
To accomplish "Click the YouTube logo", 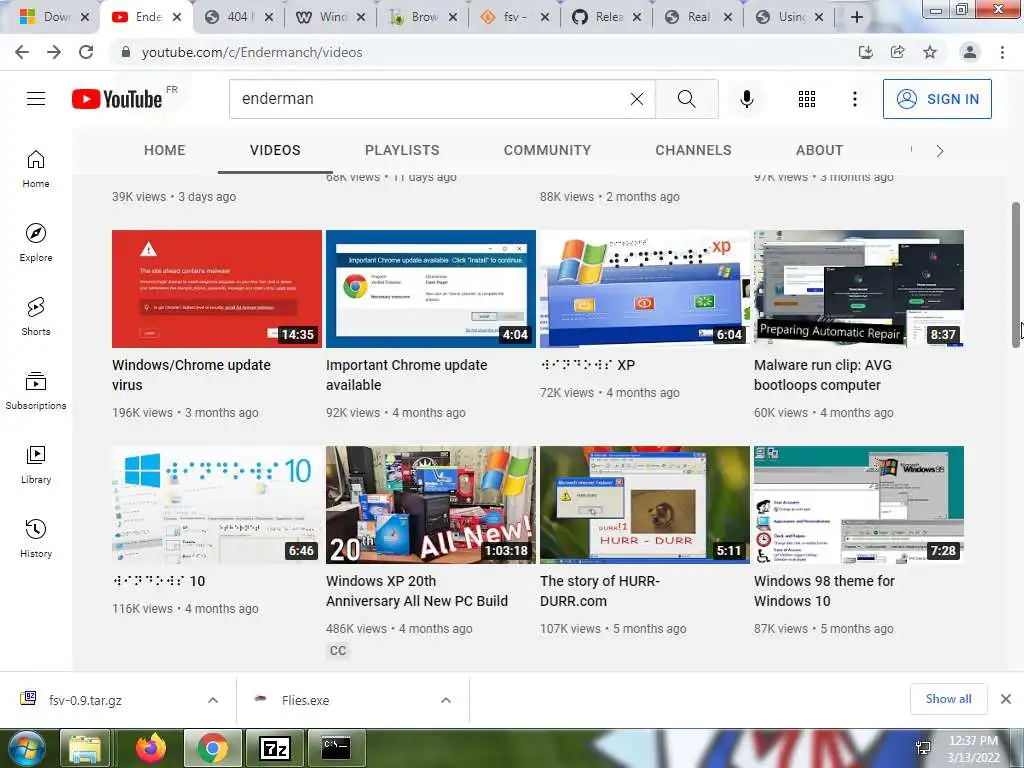I will [x=117, y=99].
